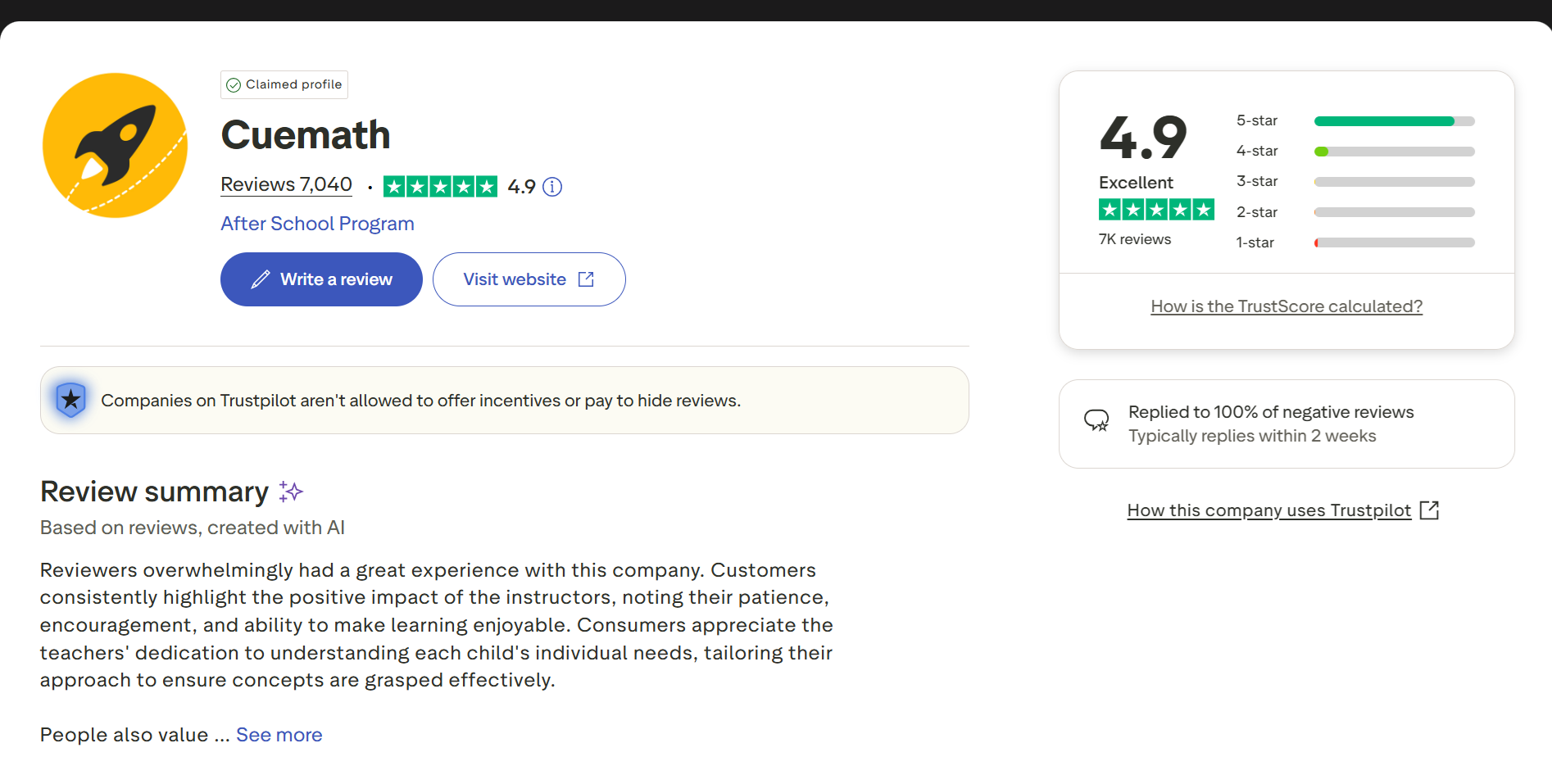The image size is (1552, 784).
Task: Click the 3-star rating progress bar
Action: tap(1394, 182)
